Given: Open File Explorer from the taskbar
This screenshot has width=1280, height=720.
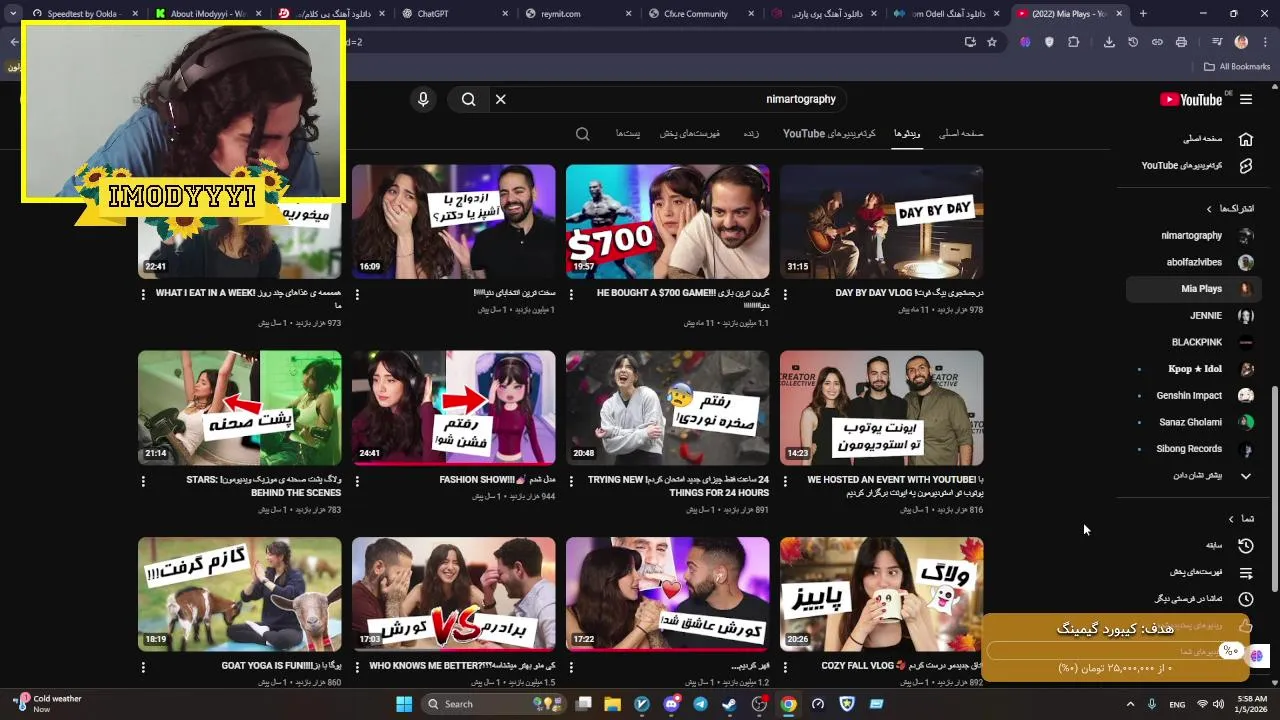Looking at the screenshot, I should click(612, 704).
